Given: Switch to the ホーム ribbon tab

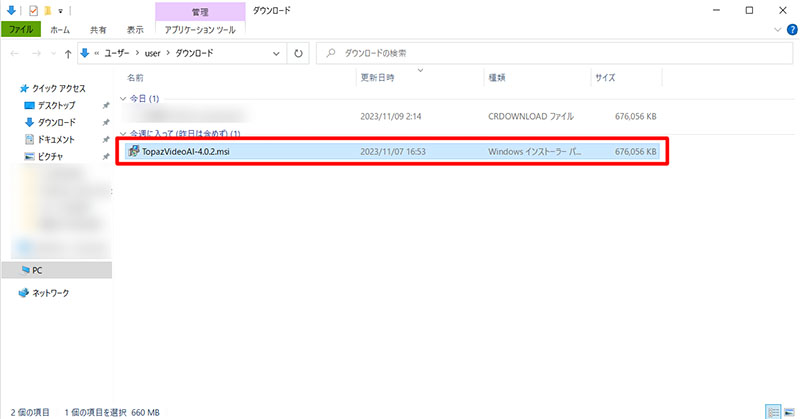Looking at the screenshot, I should click(x=60, y=30).
